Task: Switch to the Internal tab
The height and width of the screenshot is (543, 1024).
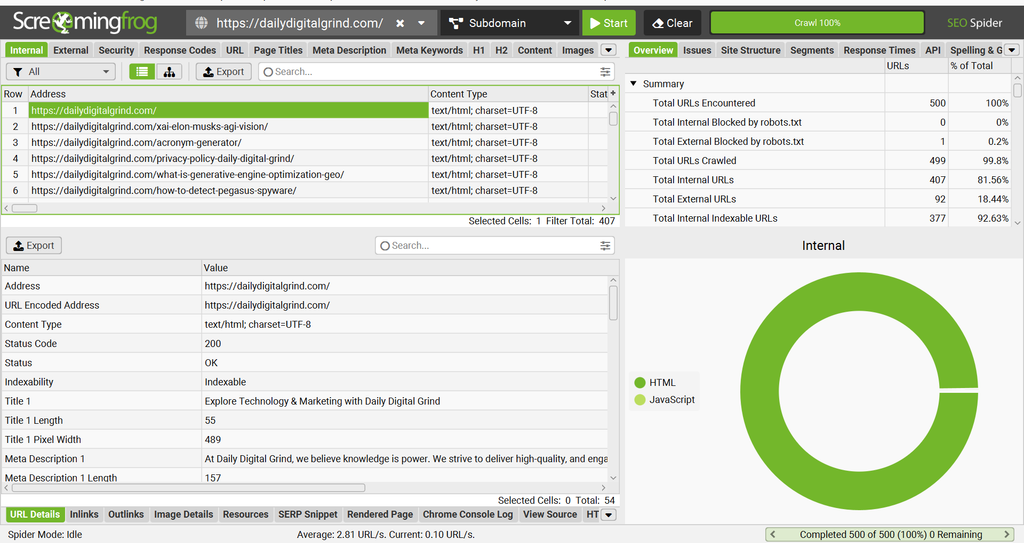Action: click(x=27, y=50)
